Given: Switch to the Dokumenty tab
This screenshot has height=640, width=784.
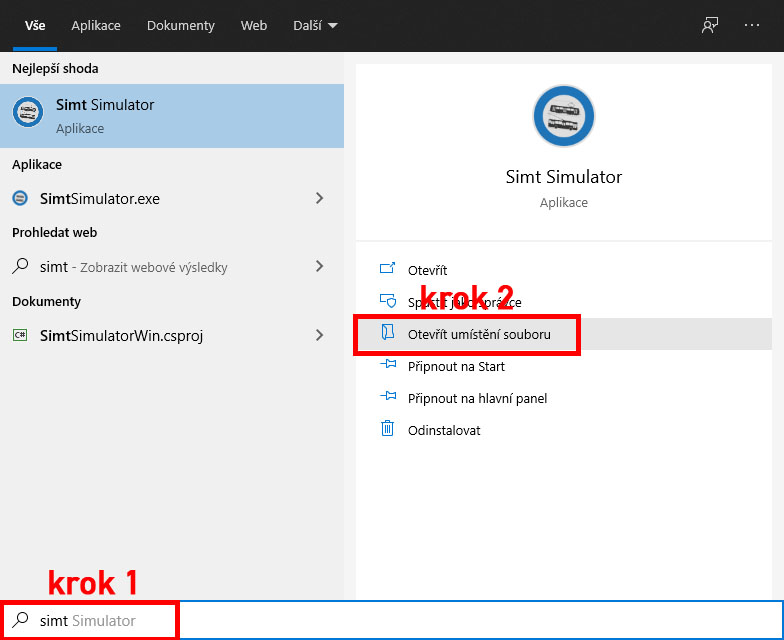Looking at the screenshot, I should tap(180, 26).
